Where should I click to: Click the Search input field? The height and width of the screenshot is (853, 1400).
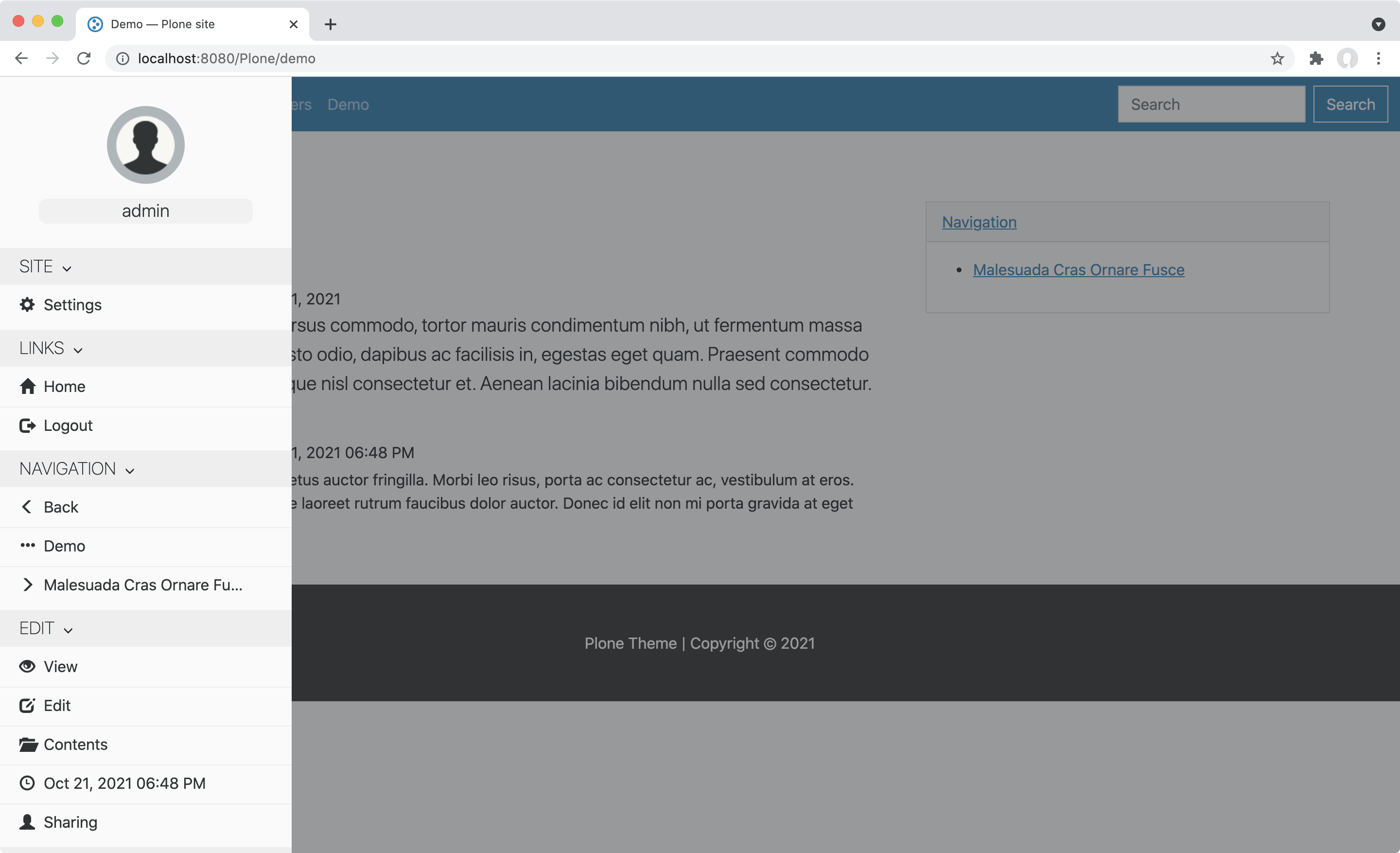1210,103
